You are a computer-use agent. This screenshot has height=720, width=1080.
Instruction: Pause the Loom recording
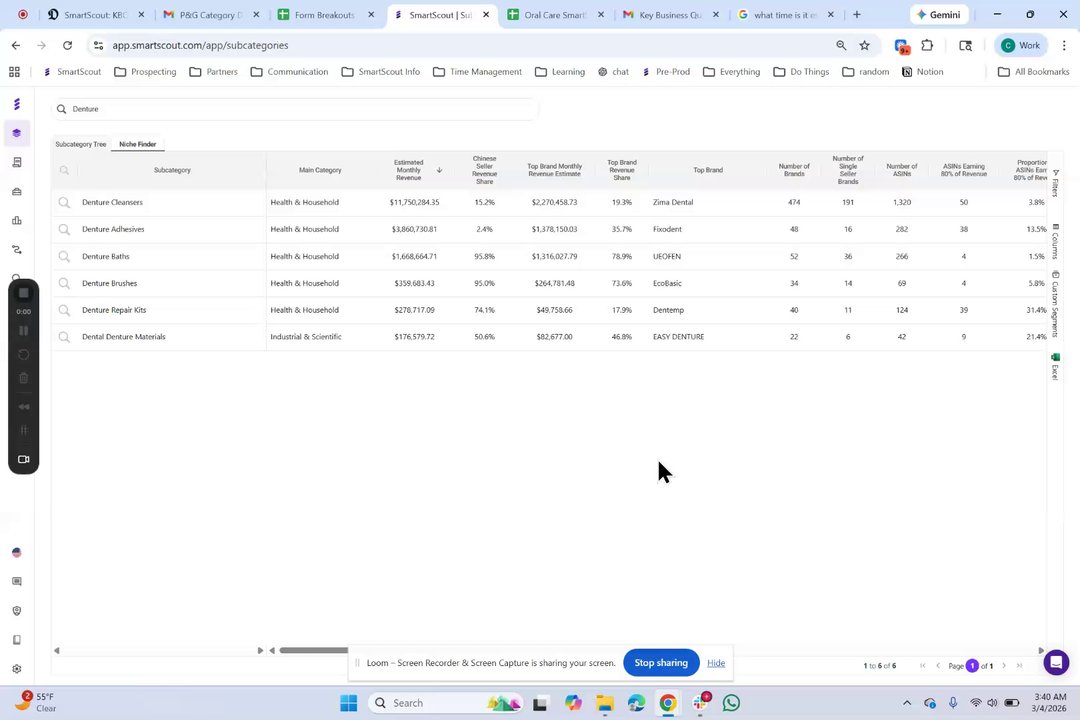click(x=23, y=331)
